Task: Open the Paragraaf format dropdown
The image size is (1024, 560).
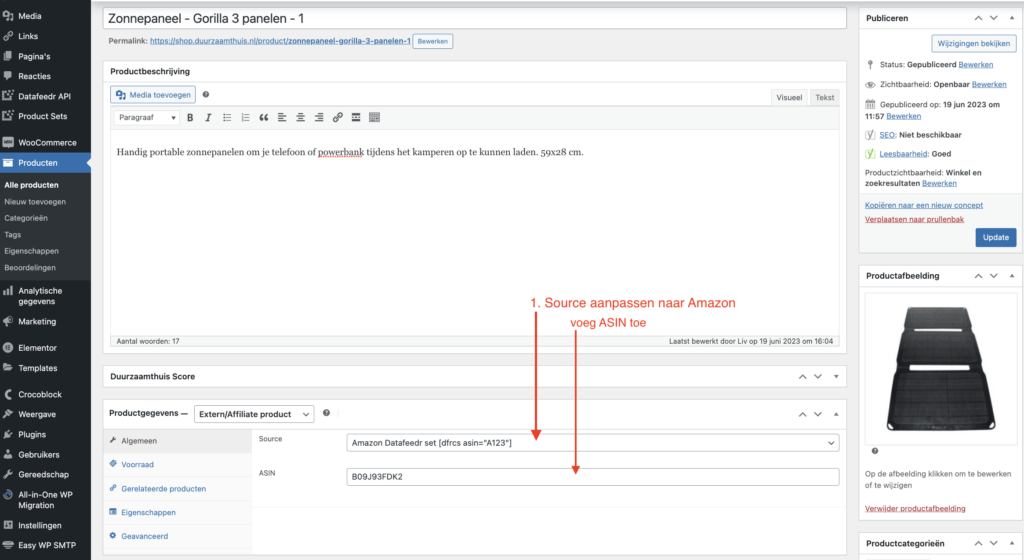Action: click(146, 117)
